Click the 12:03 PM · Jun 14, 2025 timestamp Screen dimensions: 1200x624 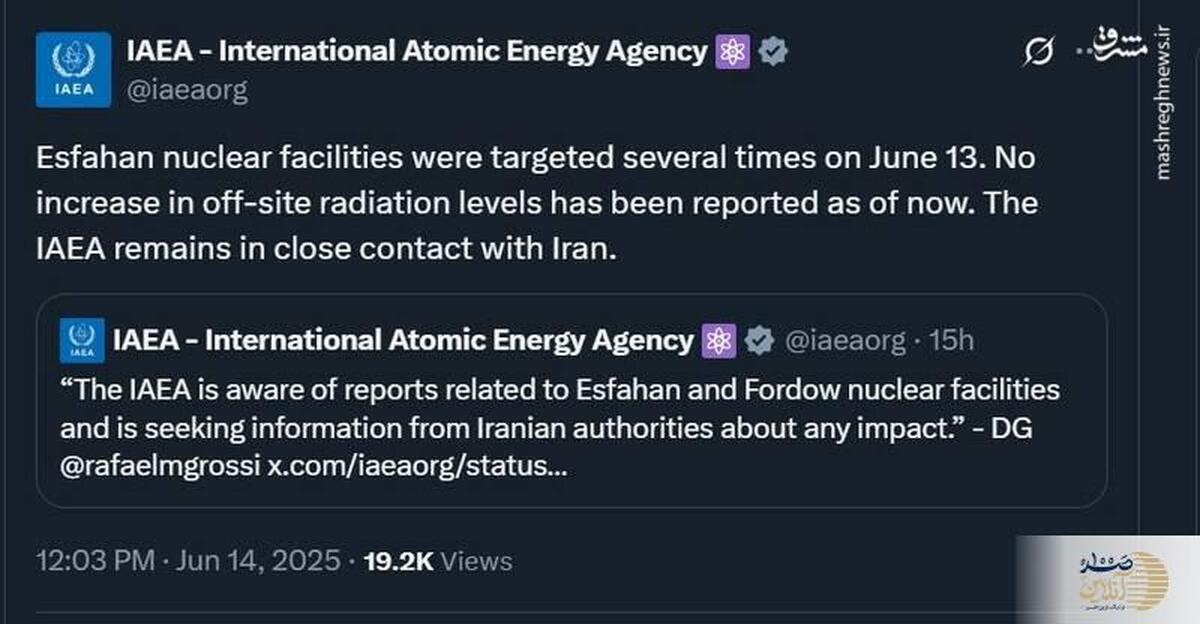pyautogui.click(x=189, y=561)
